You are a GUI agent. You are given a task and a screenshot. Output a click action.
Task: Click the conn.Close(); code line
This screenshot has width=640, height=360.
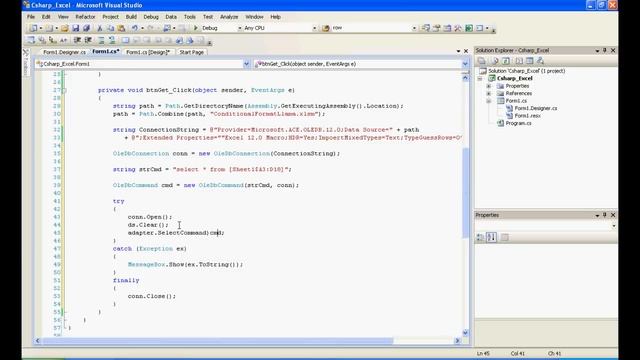pos(152,296)
